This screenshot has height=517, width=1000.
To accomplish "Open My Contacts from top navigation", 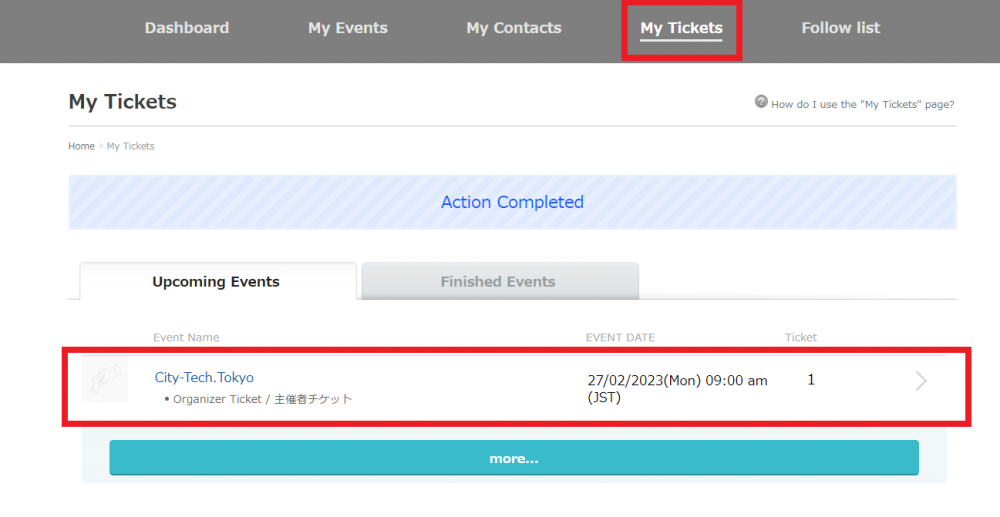I will 514,28.
